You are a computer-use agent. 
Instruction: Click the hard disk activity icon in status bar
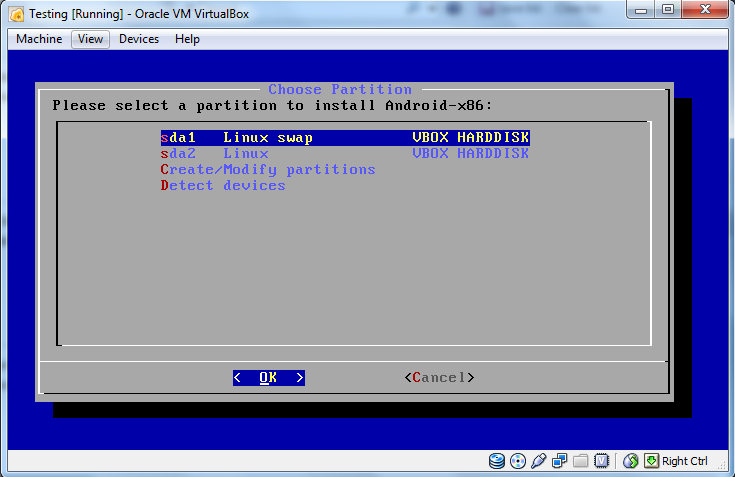coord(496,461)
